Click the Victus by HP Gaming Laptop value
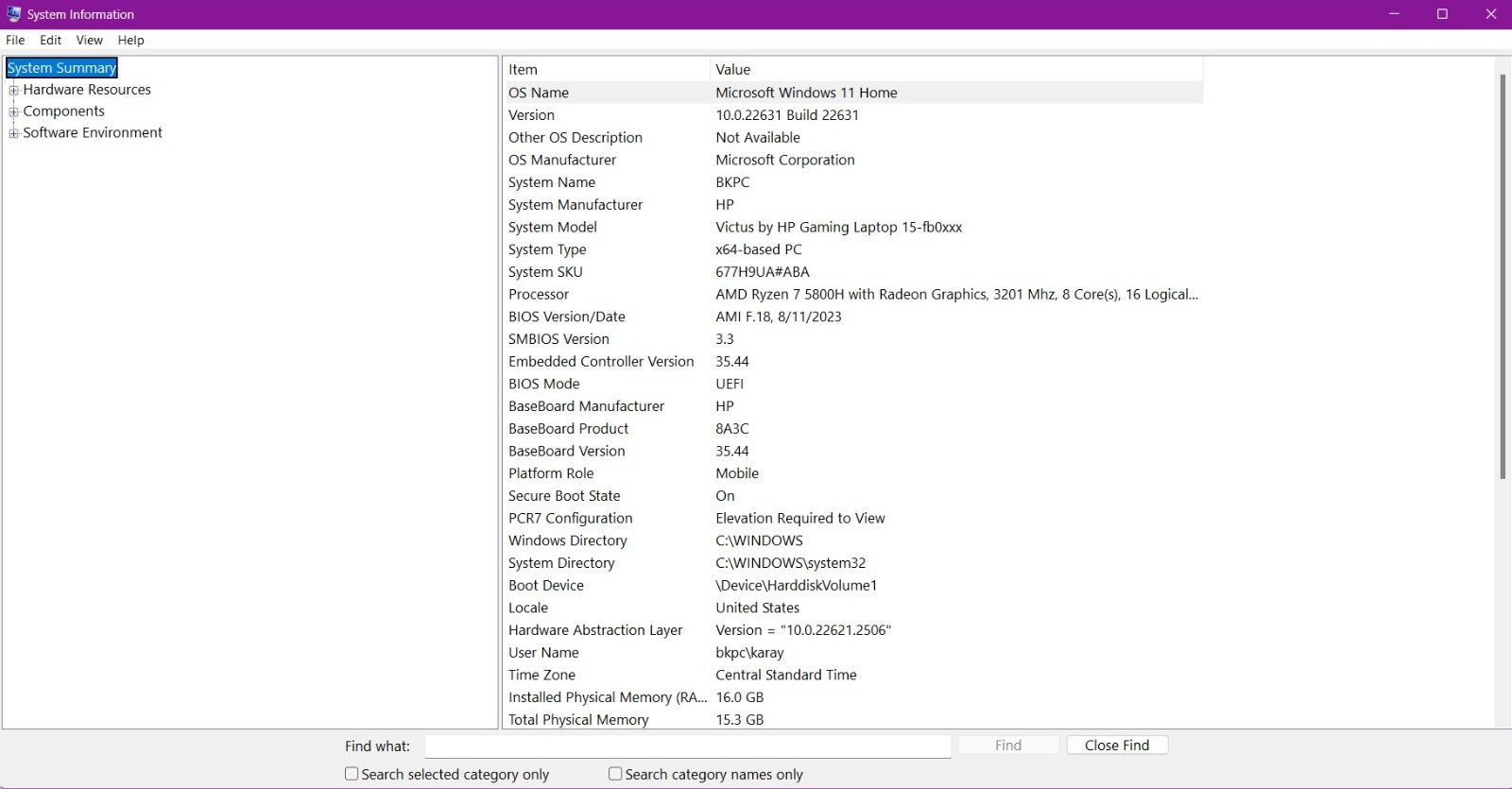This screenshot has width=1512, height=789. (x=838, y=228)
